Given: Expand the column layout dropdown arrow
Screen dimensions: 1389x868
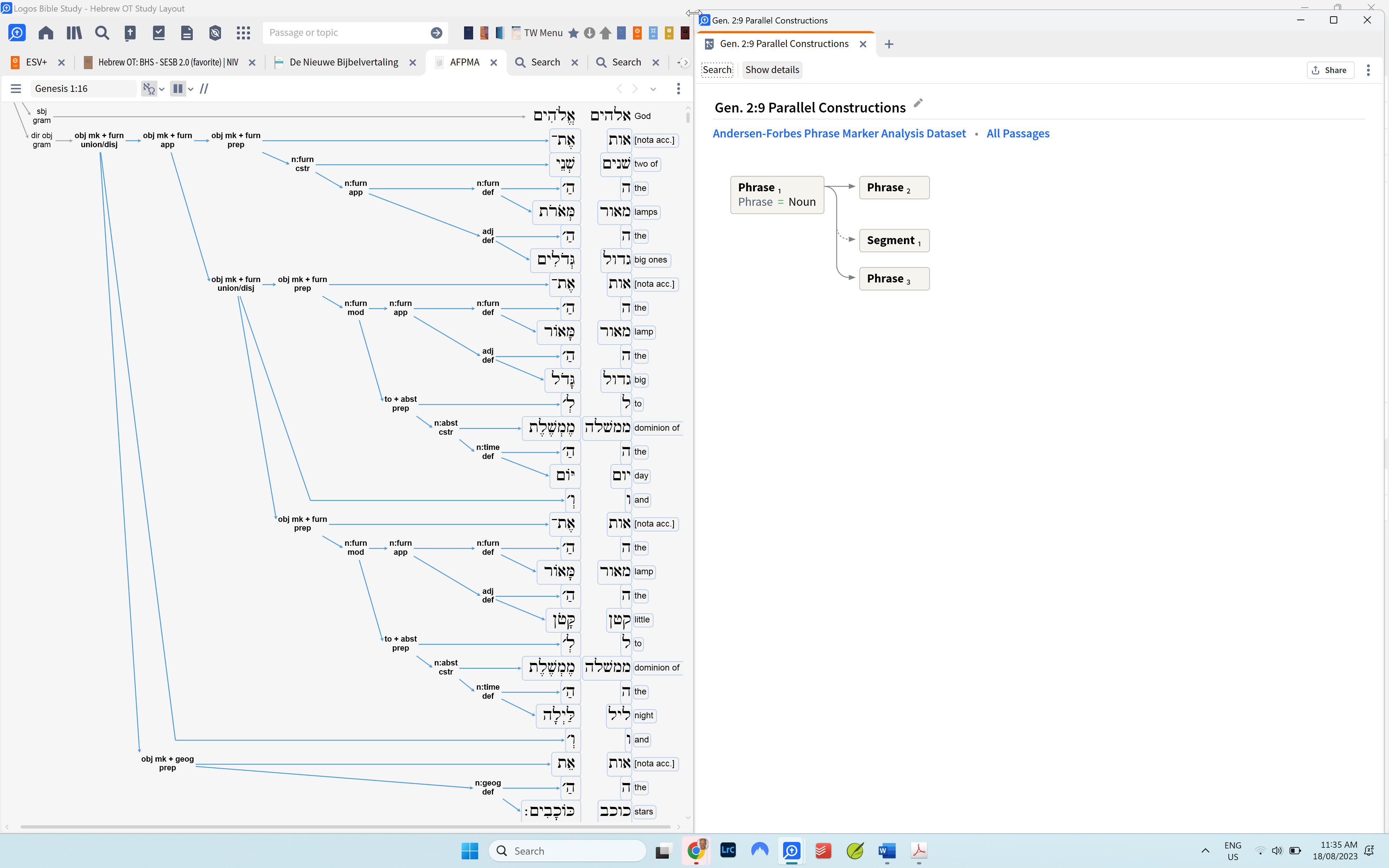Looking at the screenshot, I should [x=191, y=89].
